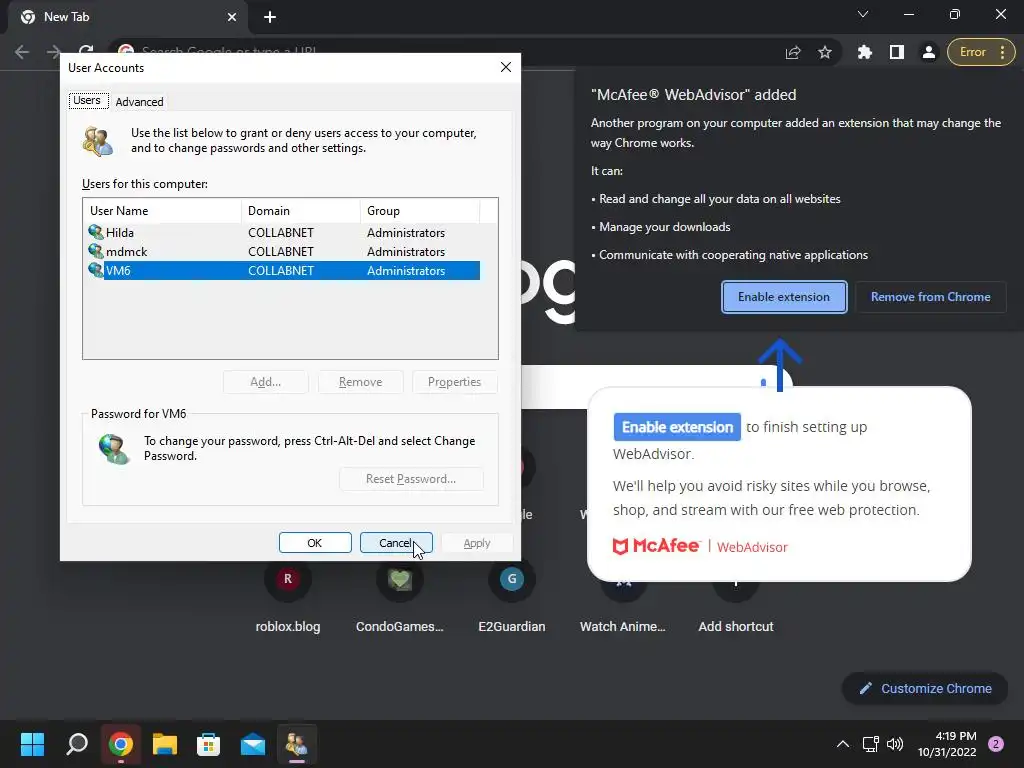Open the E2Guardian shortcut
Image resolution: width=1024 pixels, height=768 pixels.
tap(511, 598)
